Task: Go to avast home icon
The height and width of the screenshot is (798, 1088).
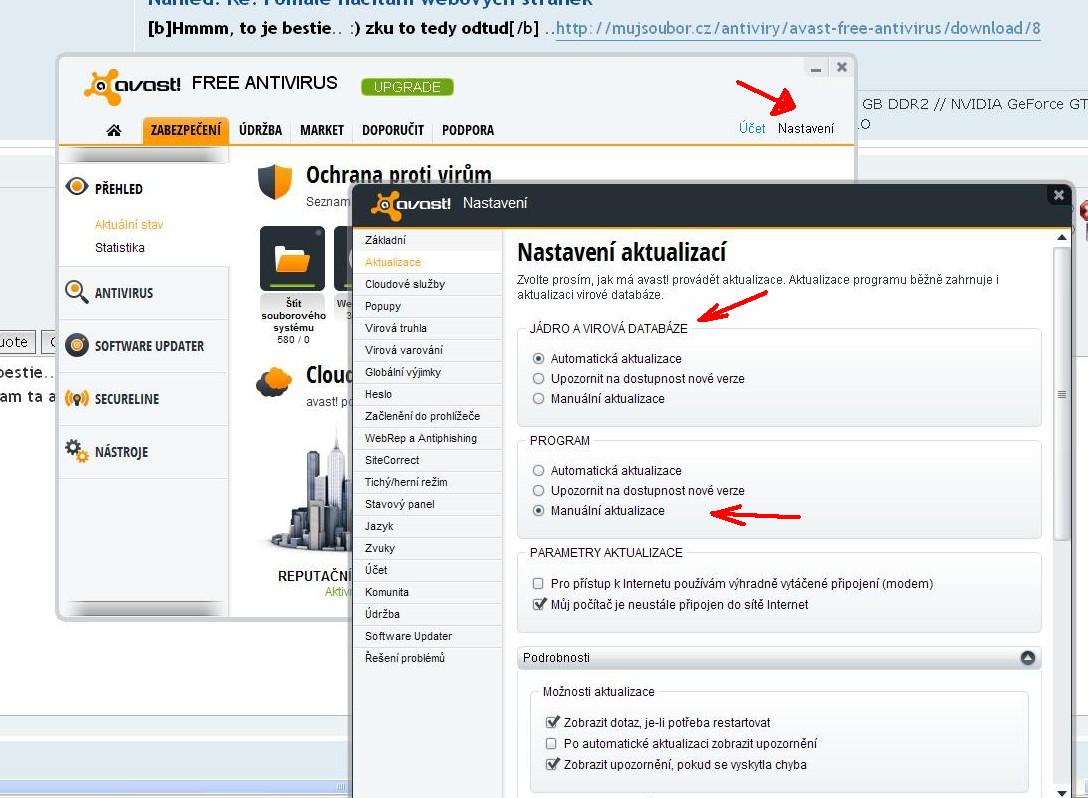Action: [x=114, y=130]
